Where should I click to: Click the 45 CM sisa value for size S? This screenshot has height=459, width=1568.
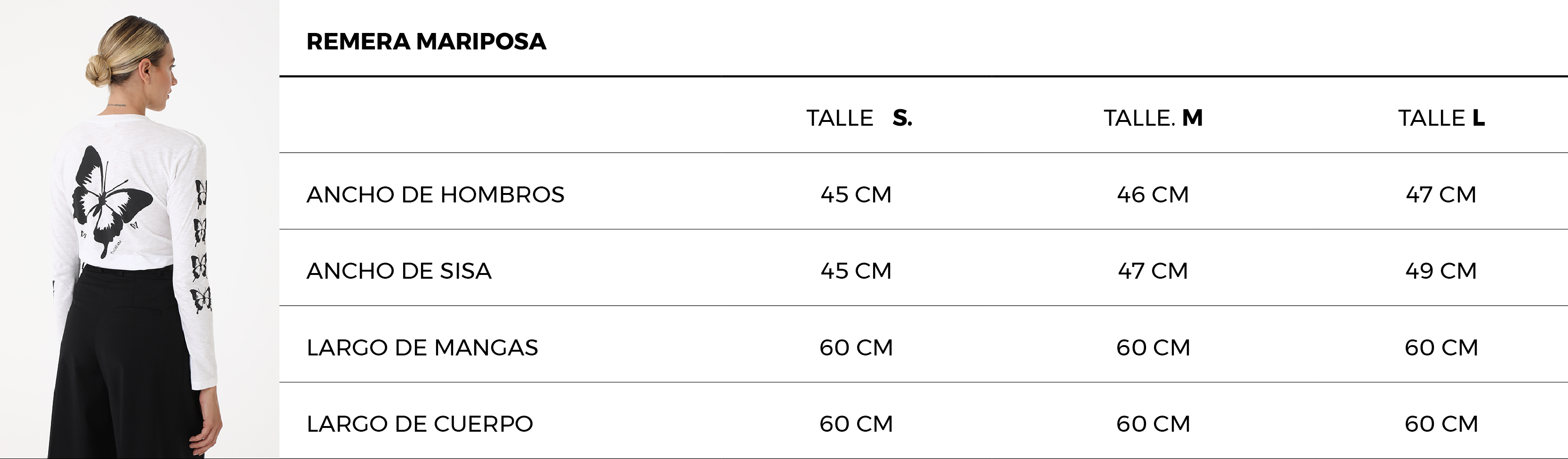(856, 271)
